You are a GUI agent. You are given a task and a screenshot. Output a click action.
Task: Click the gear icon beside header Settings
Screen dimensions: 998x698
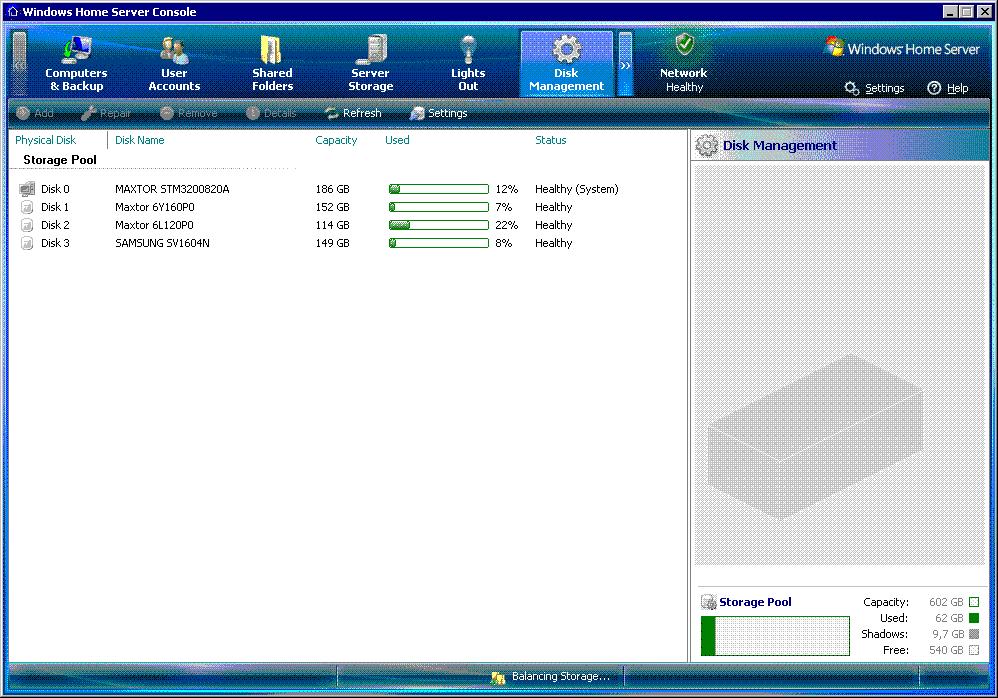click(x=852, y=88)
